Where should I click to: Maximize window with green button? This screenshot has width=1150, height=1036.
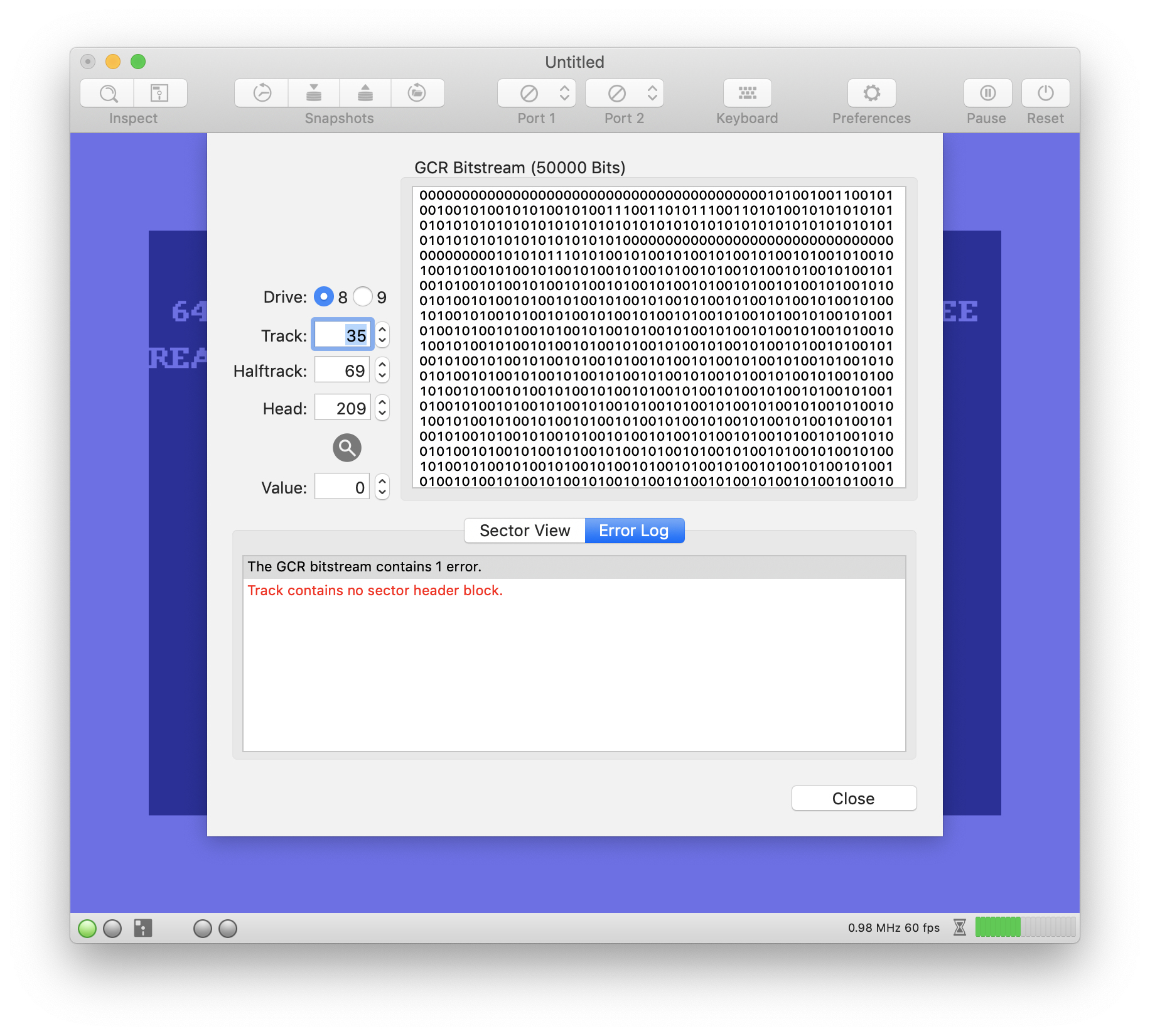point(138,62)
